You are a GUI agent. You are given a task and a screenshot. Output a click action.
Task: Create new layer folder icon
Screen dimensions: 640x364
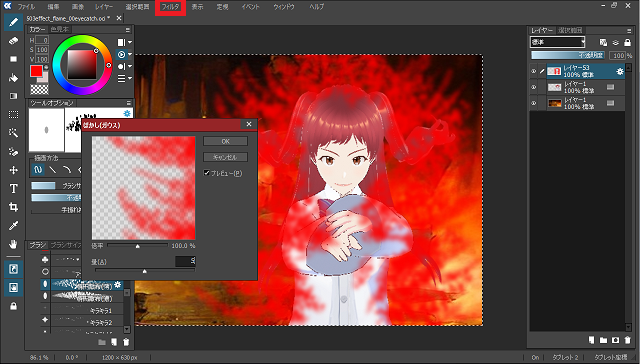point(603,340)
